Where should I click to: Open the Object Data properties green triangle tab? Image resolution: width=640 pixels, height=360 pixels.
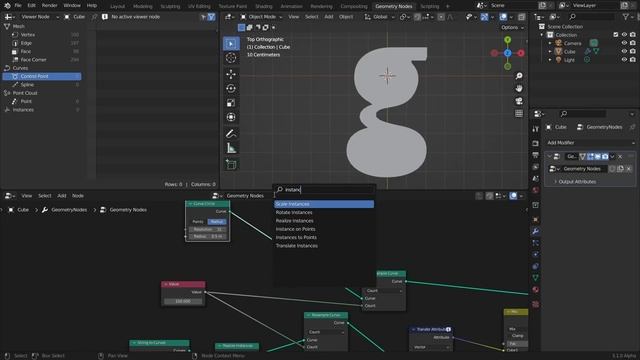click(x=536, y=278)
